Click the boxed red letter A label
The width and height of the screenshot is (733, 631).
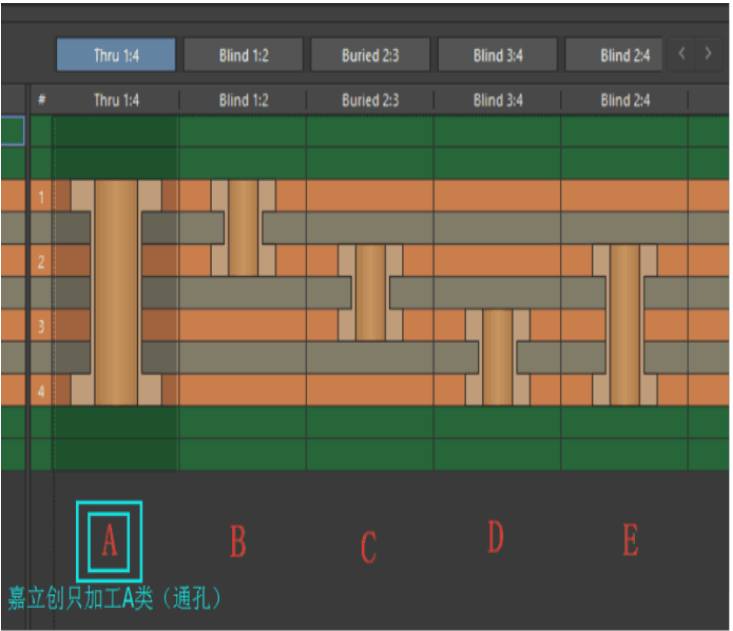click(109, 541)
